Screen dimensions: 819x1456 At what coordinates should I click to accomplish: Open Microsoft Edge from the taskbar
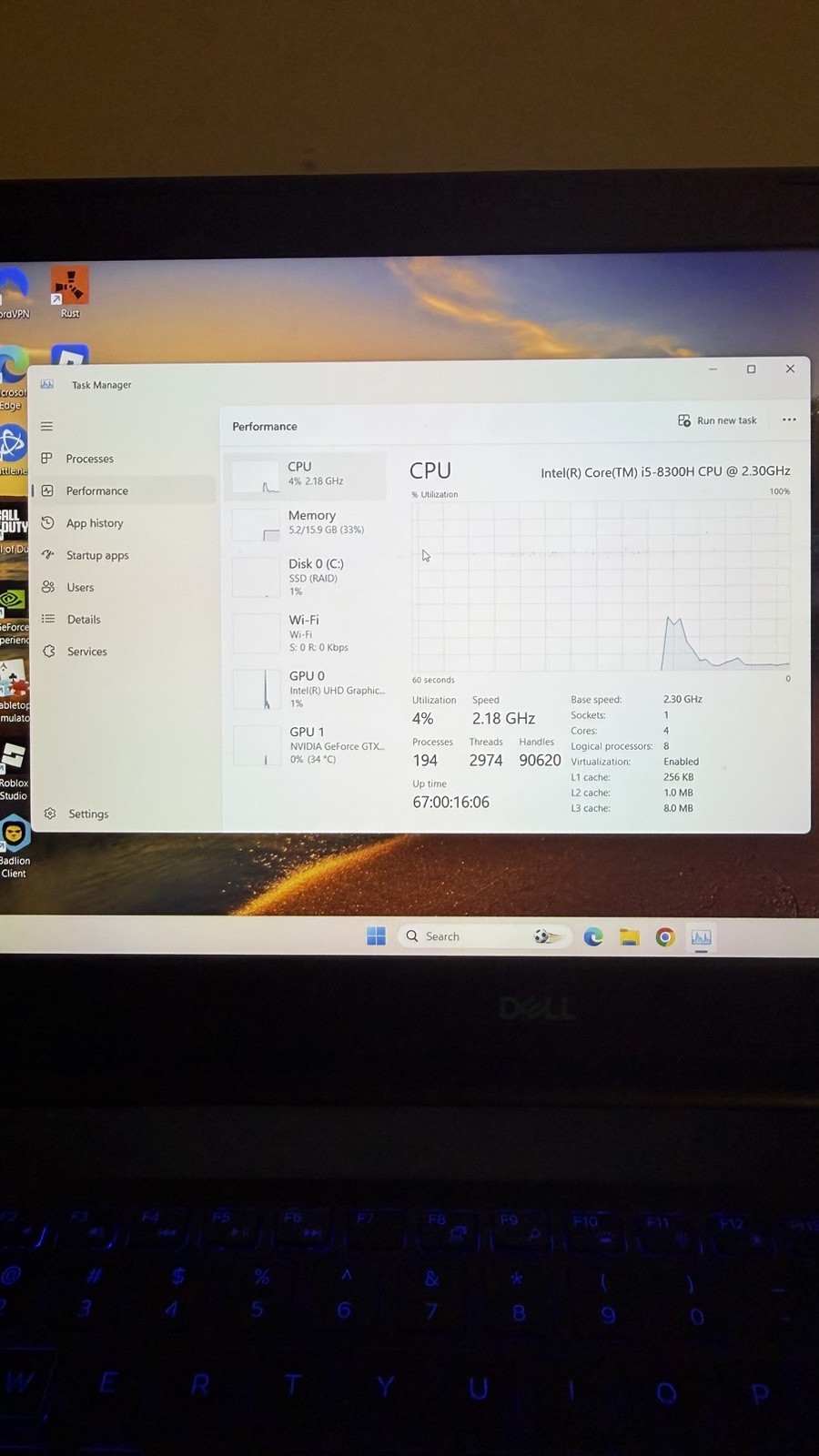click(x=593, y=936)
